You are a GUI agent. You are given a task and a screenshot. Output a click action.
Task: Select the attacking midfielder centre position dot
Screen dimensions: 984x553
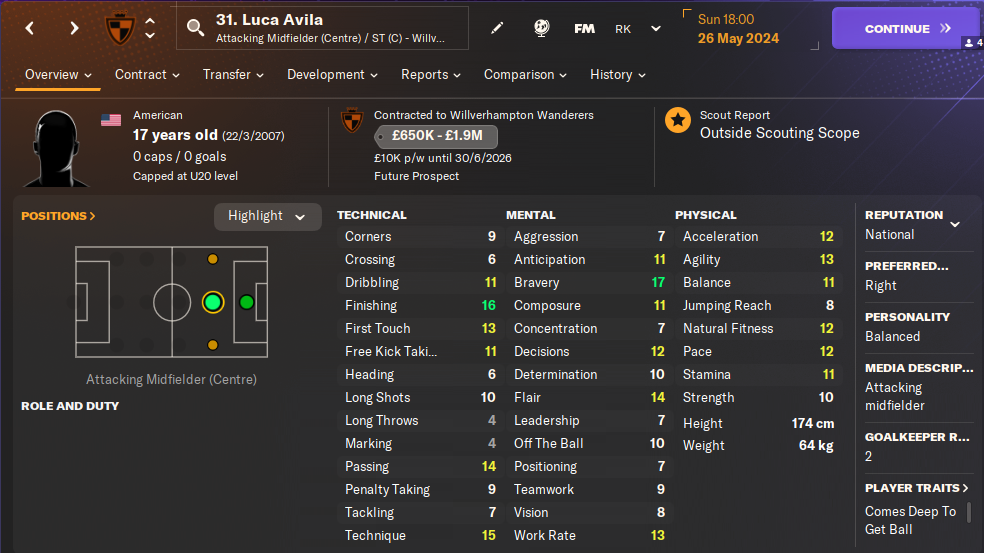tap(212, 302)
